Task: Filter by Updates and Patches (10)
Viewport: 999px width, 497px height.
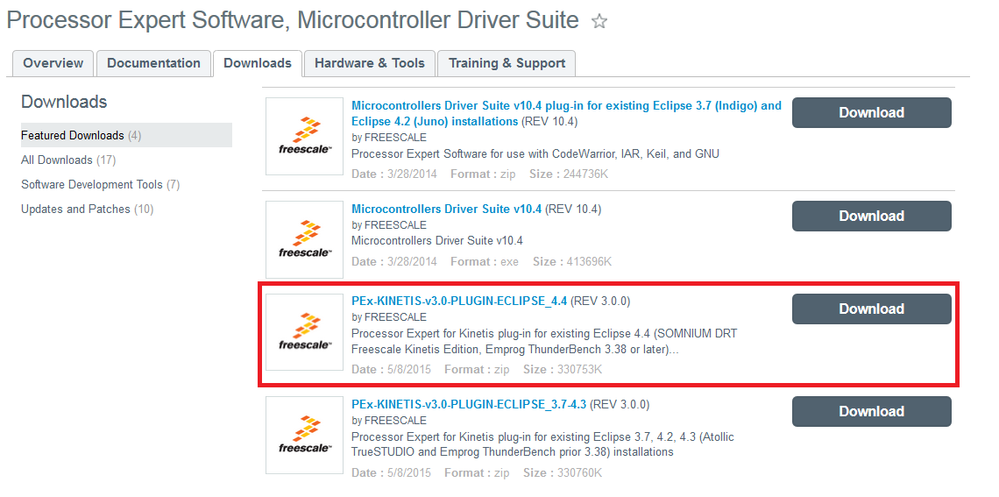Action: (x=87, y=209)
